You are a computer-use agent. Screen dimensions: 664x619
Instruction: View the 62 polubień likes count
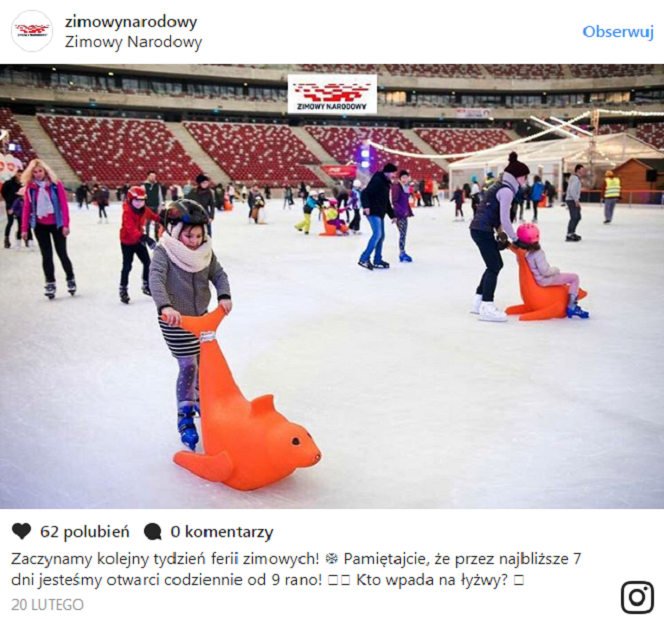point(85,532)
